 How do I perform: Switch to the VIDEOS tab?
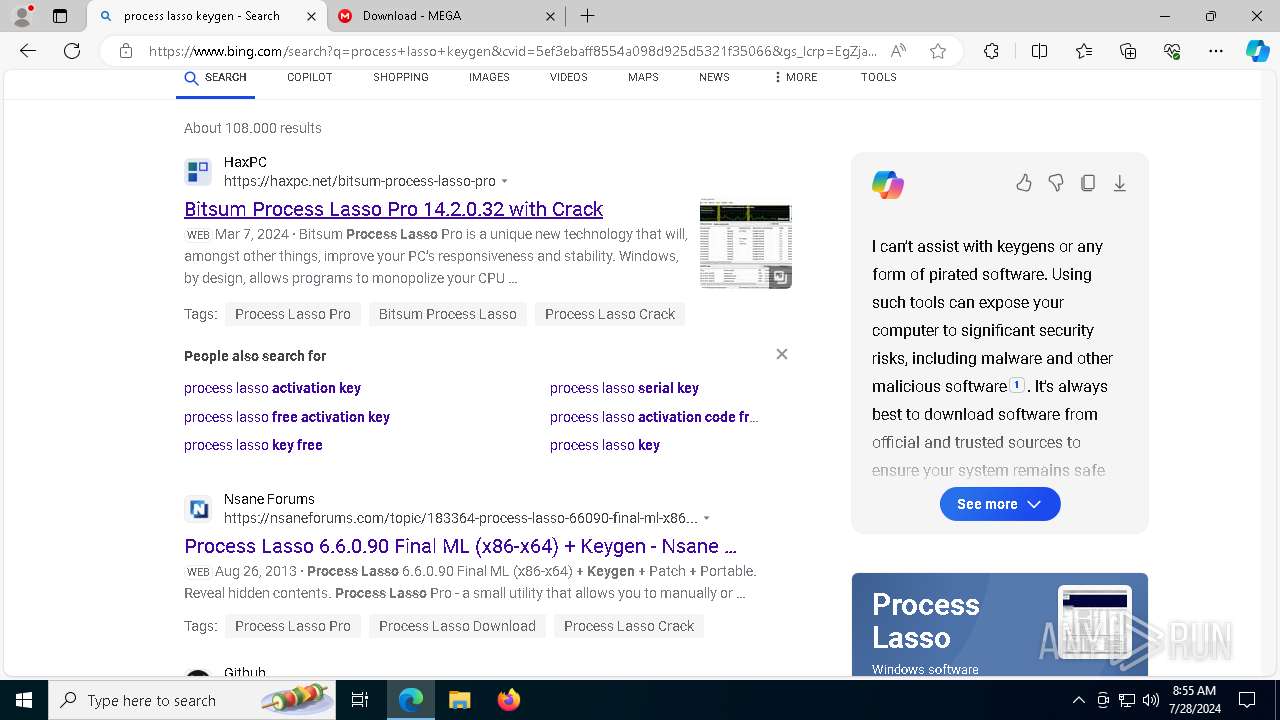(x=569, y=77)
